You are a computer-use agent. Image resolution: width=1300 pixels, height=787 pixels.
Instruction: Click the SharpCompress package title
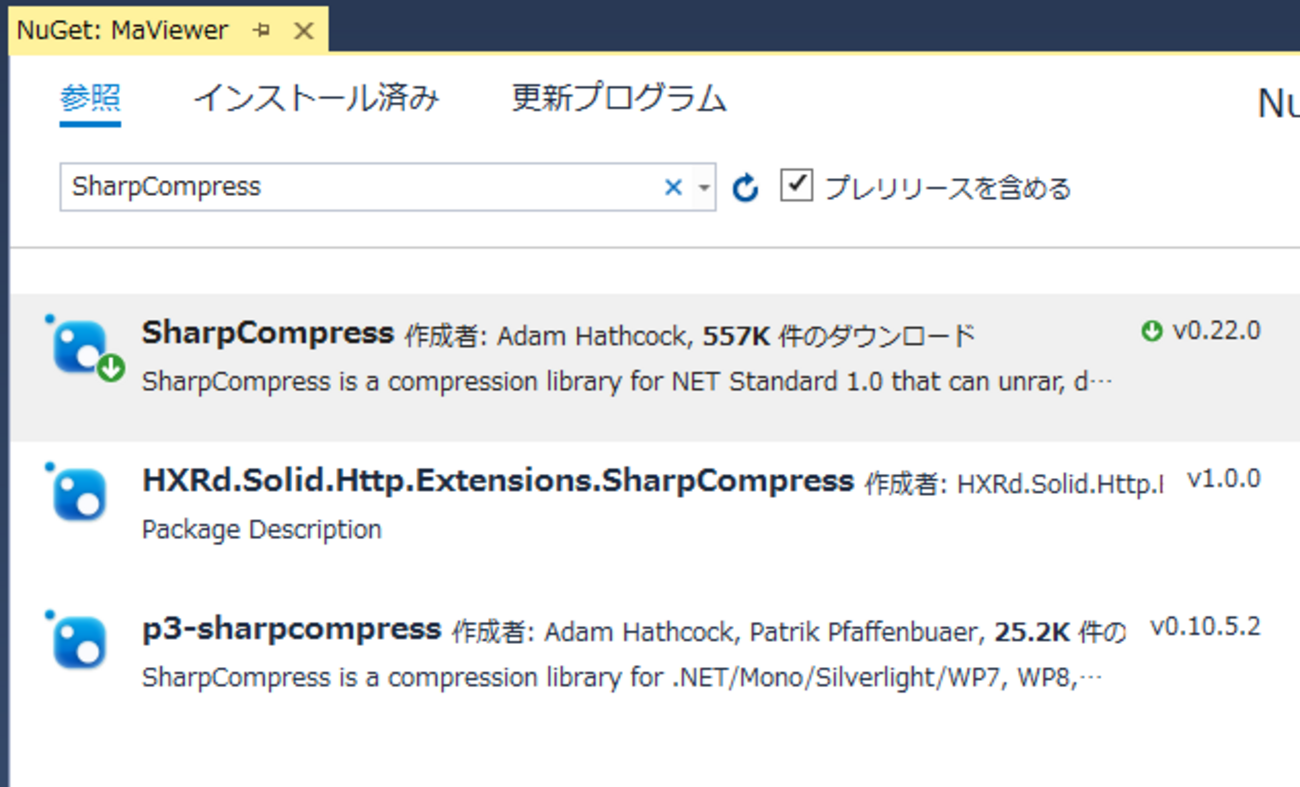tap(268, 333)
